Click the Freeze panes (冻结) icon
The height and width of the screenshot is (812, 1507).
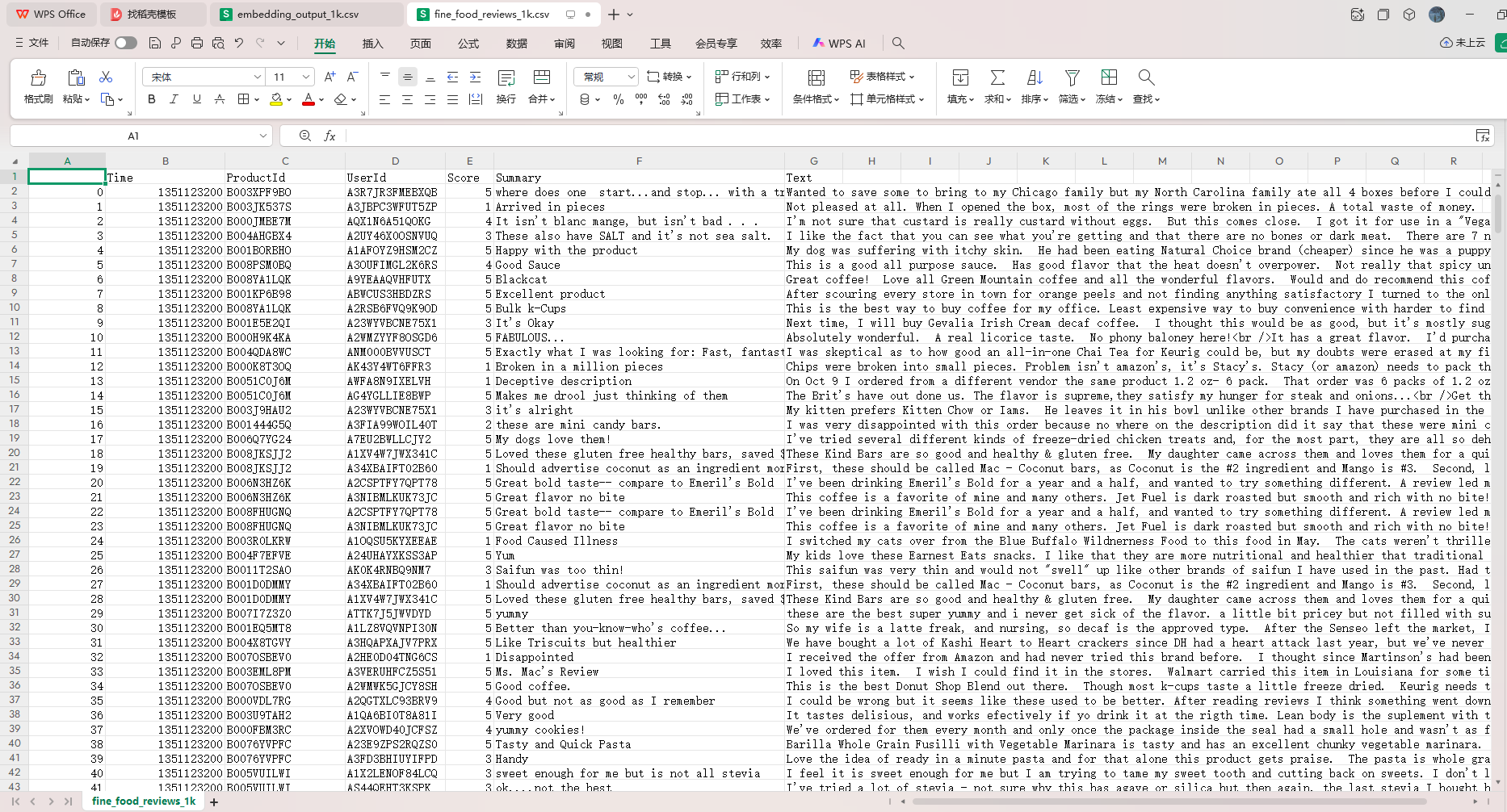[x=1109, y=77]
